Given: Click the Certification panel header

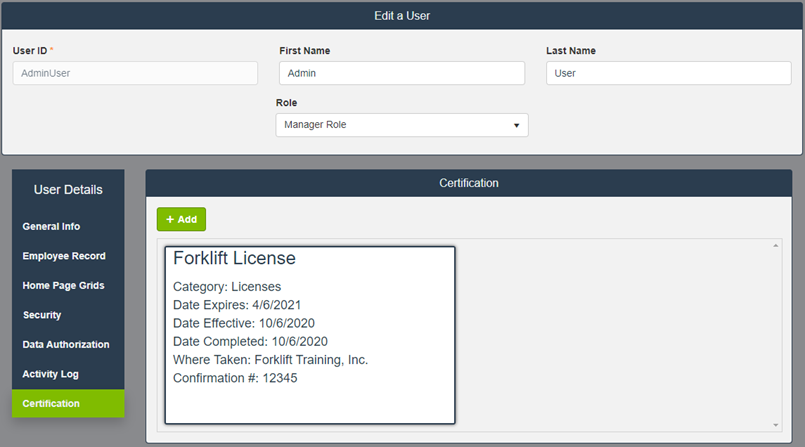Looking at the screenshot, I should (x=469, y=183).
